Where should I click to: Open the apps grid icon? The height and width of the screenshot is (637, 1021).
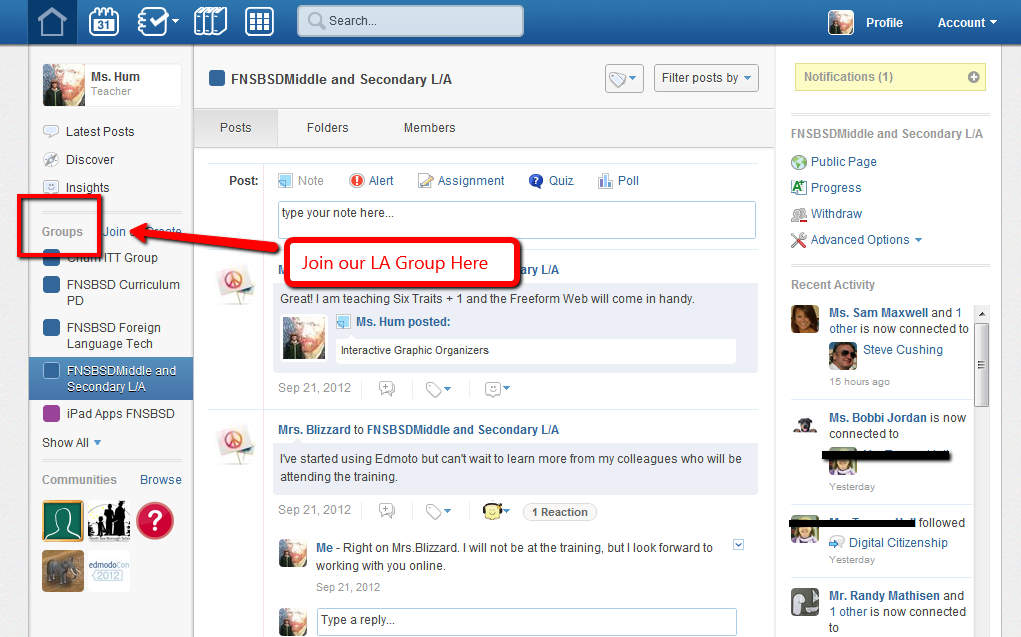tap(259, 21)
